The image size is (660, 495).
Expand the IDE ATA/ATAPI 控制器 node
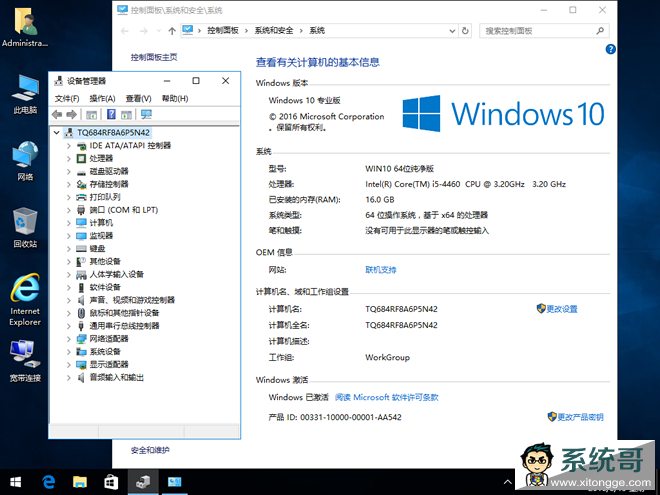click(69, 146)
